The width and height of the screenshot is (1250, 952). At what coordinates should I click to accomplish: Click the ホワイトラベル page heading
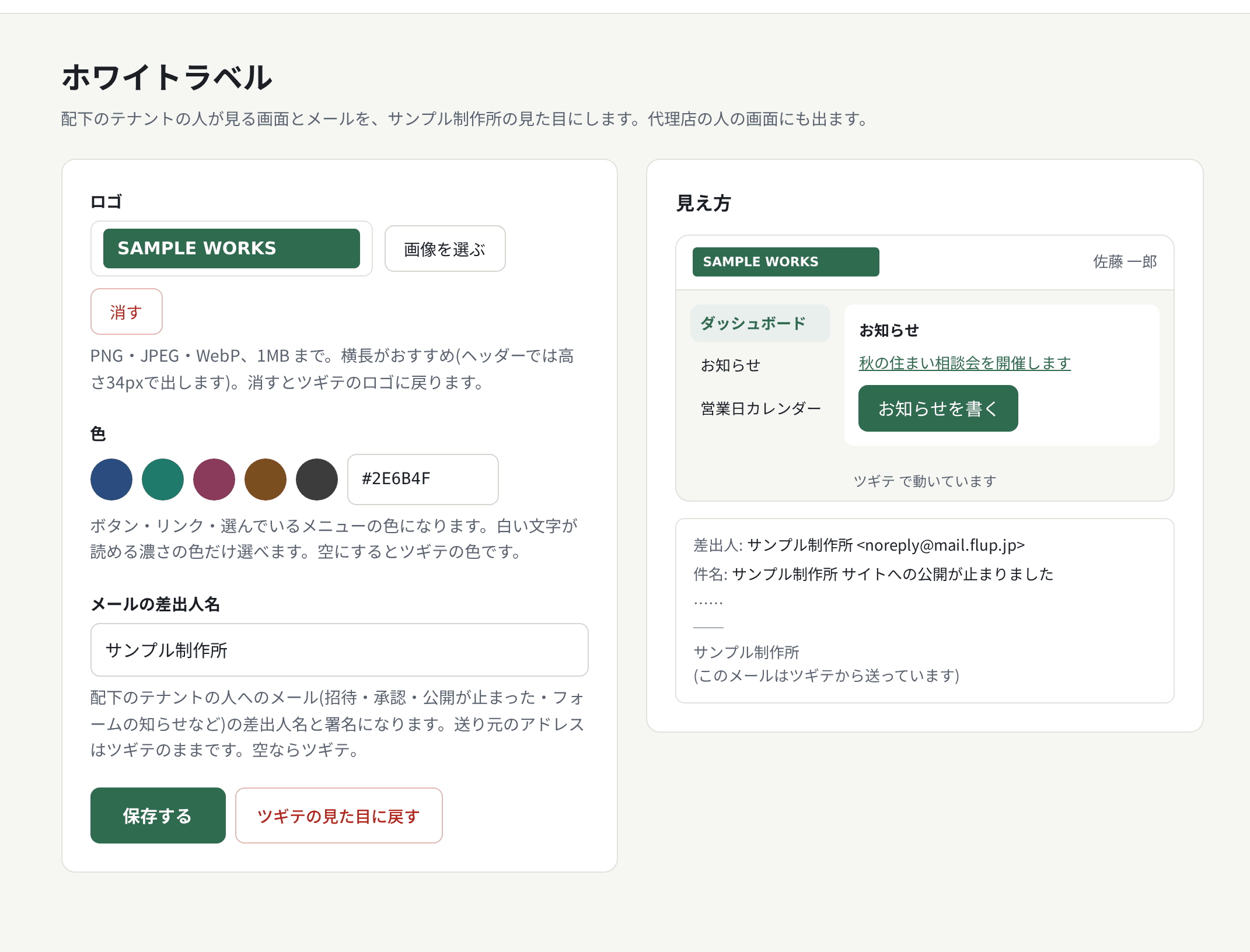pyautogui.click(x=167, y=78)
